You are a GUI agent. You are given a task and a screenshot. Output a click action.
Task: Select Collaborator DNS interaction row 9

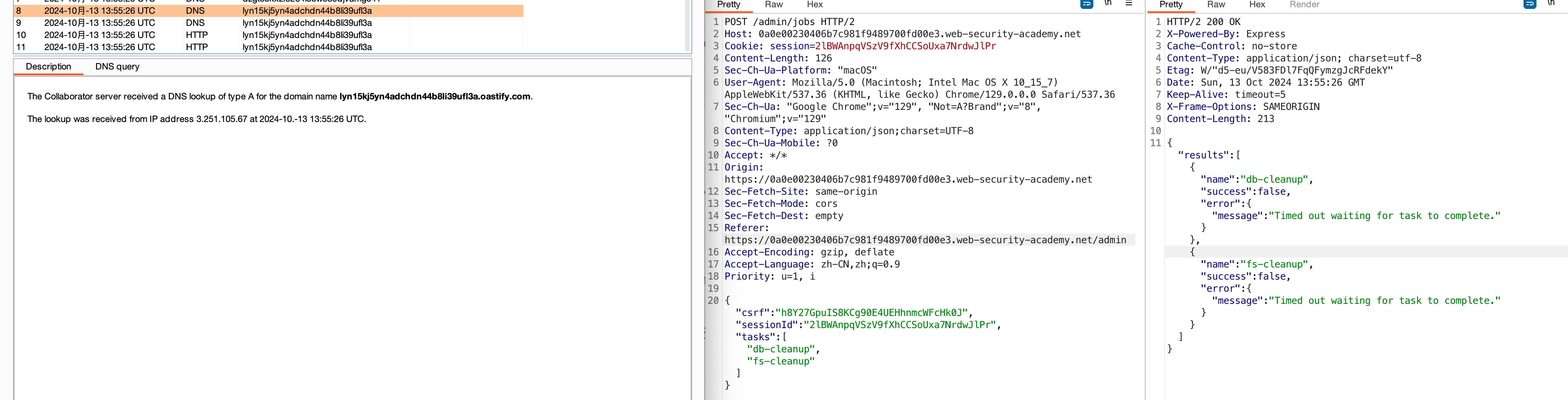click(243, 23)
